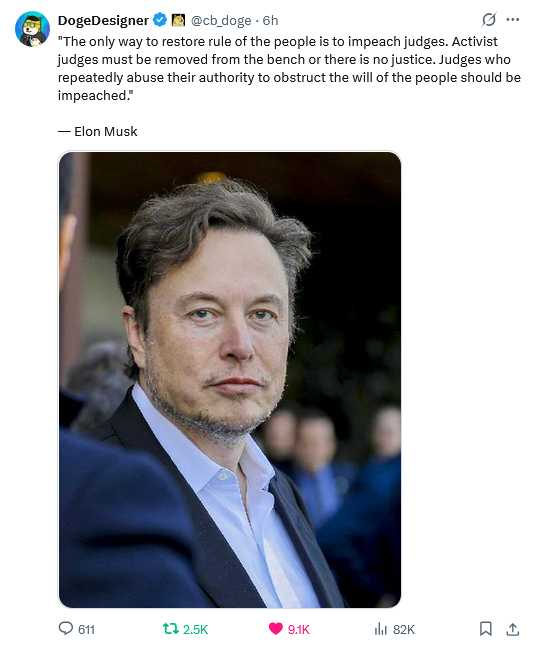Toggle the pink heart like button
The image size is (535, 649).
pyautogui.click(x=276, y=629)
